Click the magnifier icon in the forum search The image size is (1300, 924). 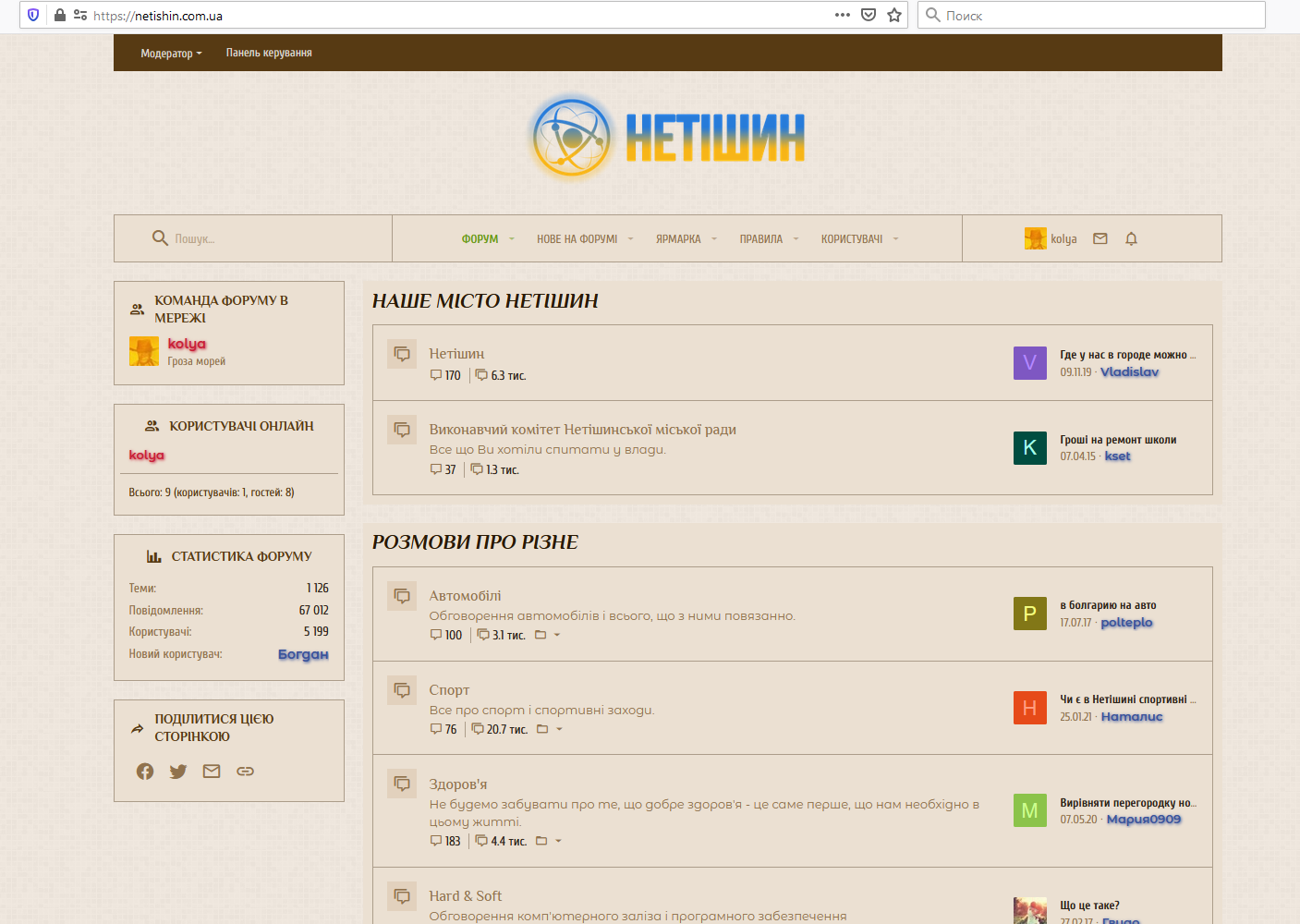tap(160, 238)
